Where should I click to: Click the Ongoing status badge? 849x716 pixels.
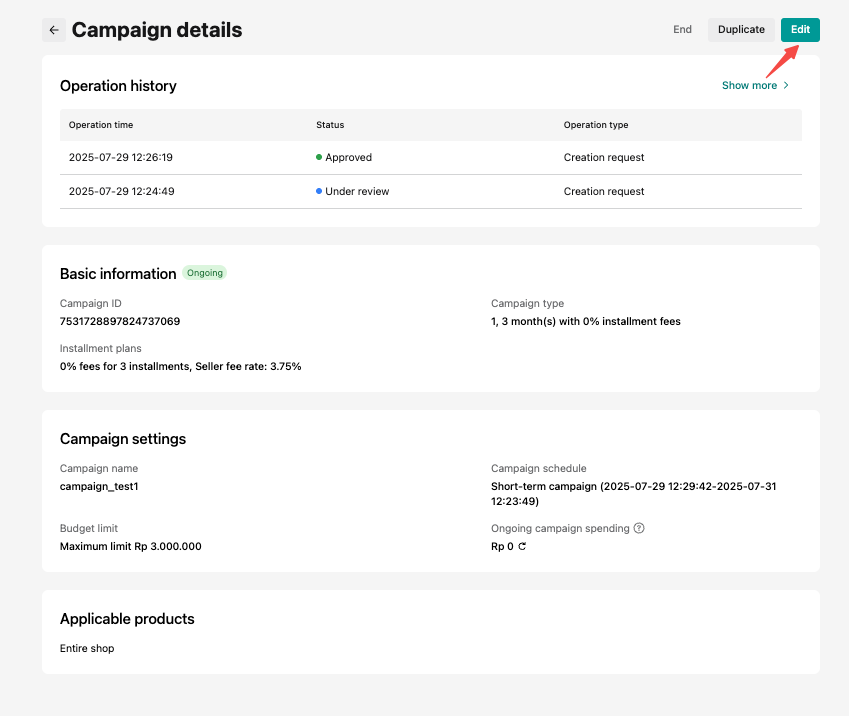pos(205,273)
